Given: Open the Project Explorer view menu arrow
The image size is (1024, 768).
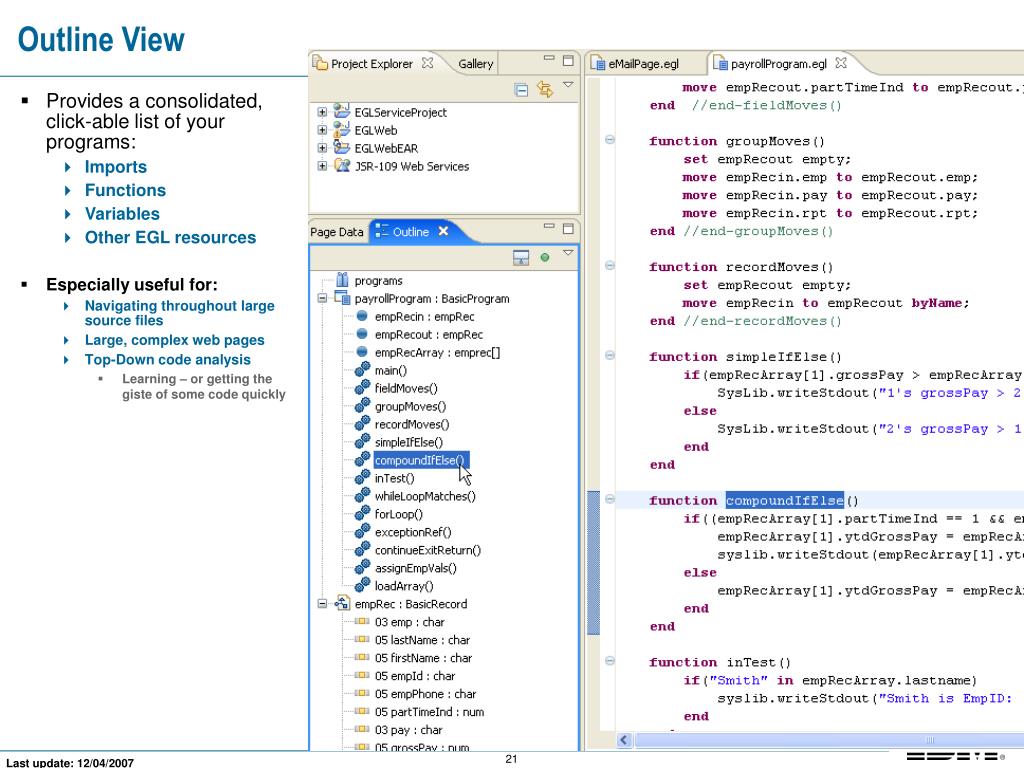Looking at the screenshot, I should tap(568, 85).
